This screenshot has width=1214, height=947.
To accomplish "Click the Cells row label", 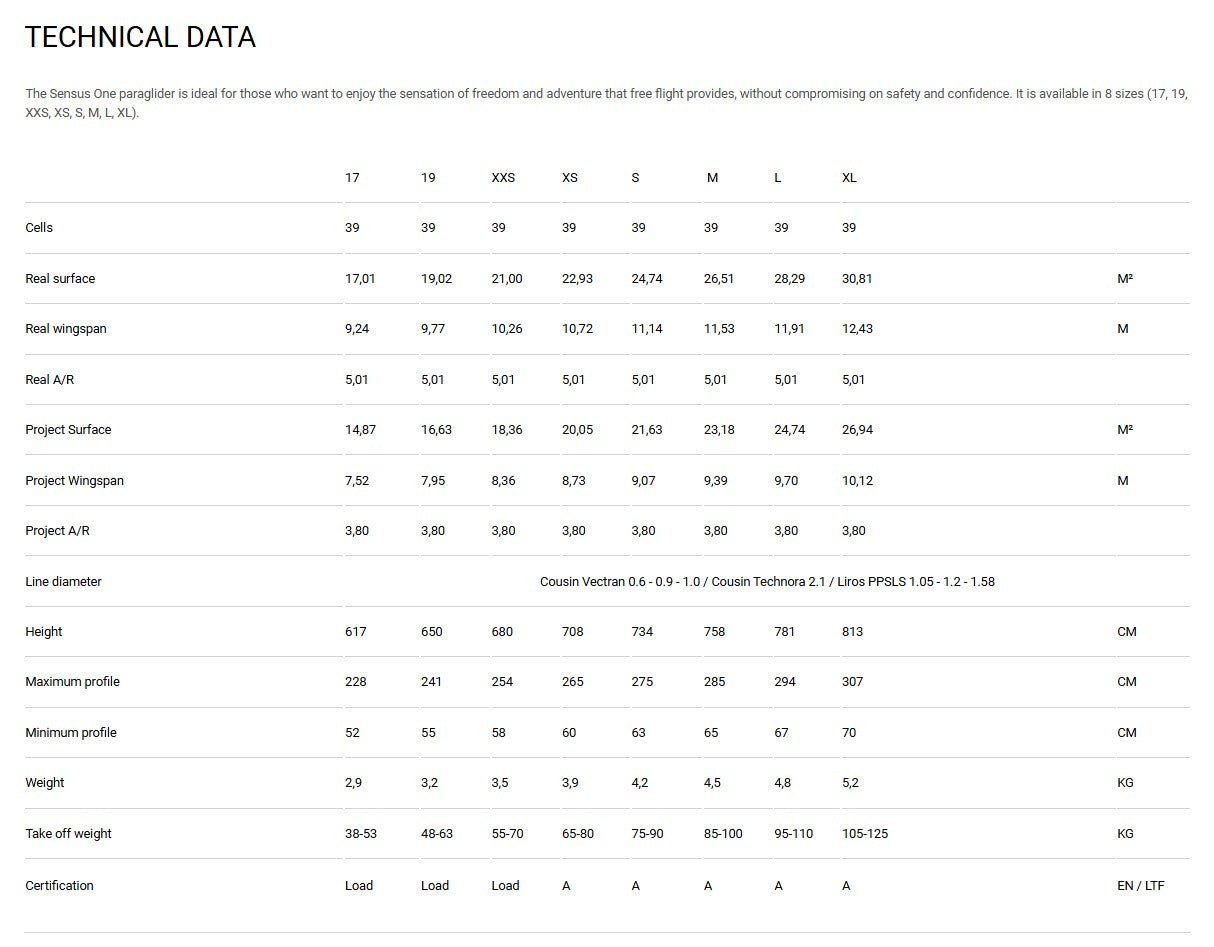I will 39,228.
